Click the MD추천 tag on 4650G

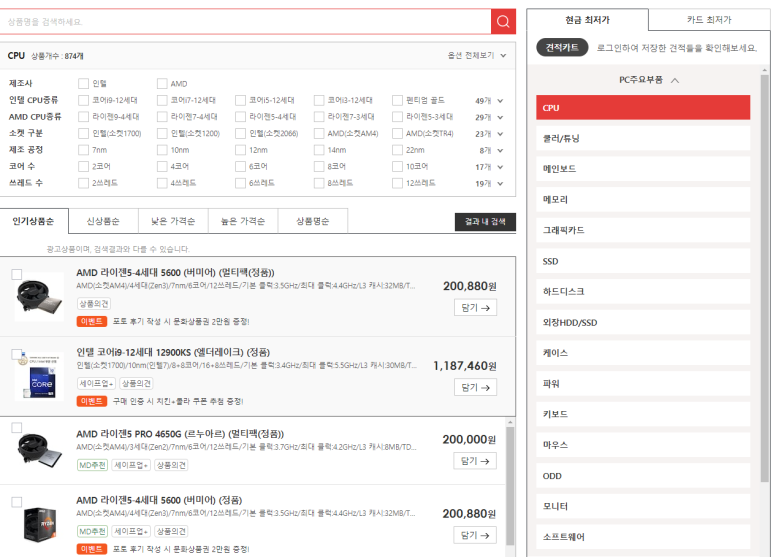[x=92, y=465]
